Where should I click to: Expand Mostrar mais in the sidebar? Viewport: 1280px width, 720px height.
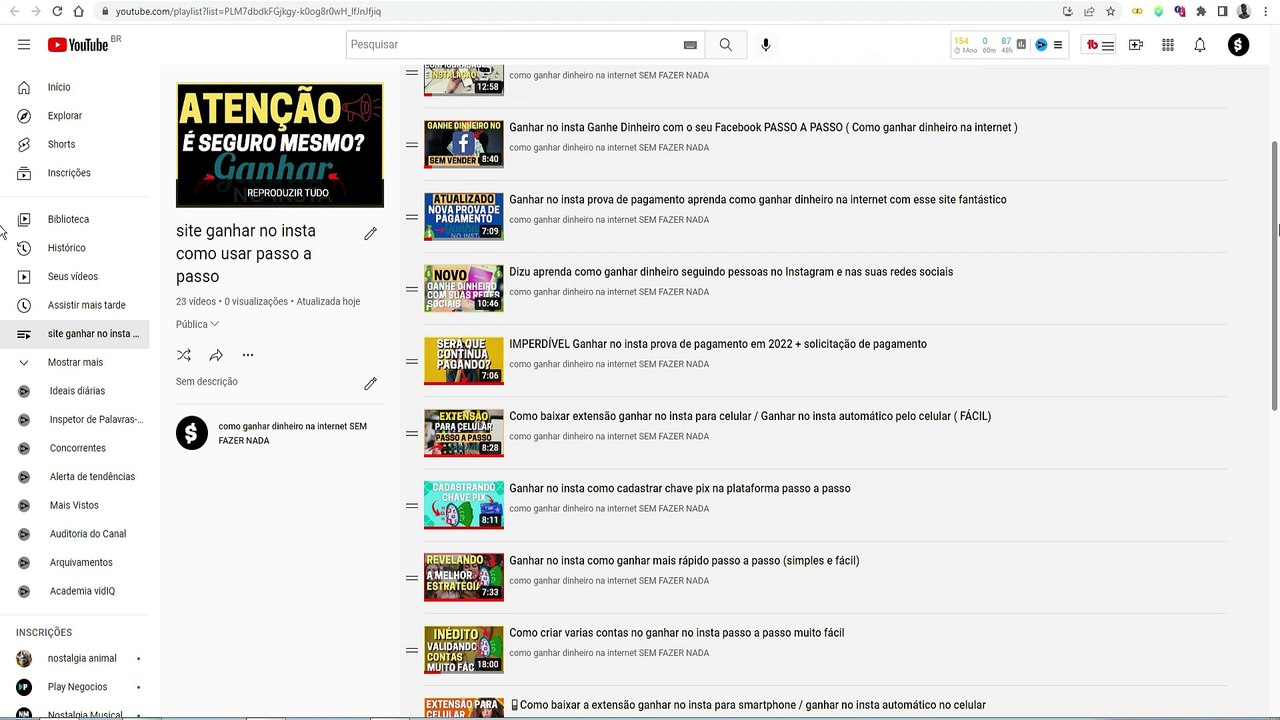point(75,362)
